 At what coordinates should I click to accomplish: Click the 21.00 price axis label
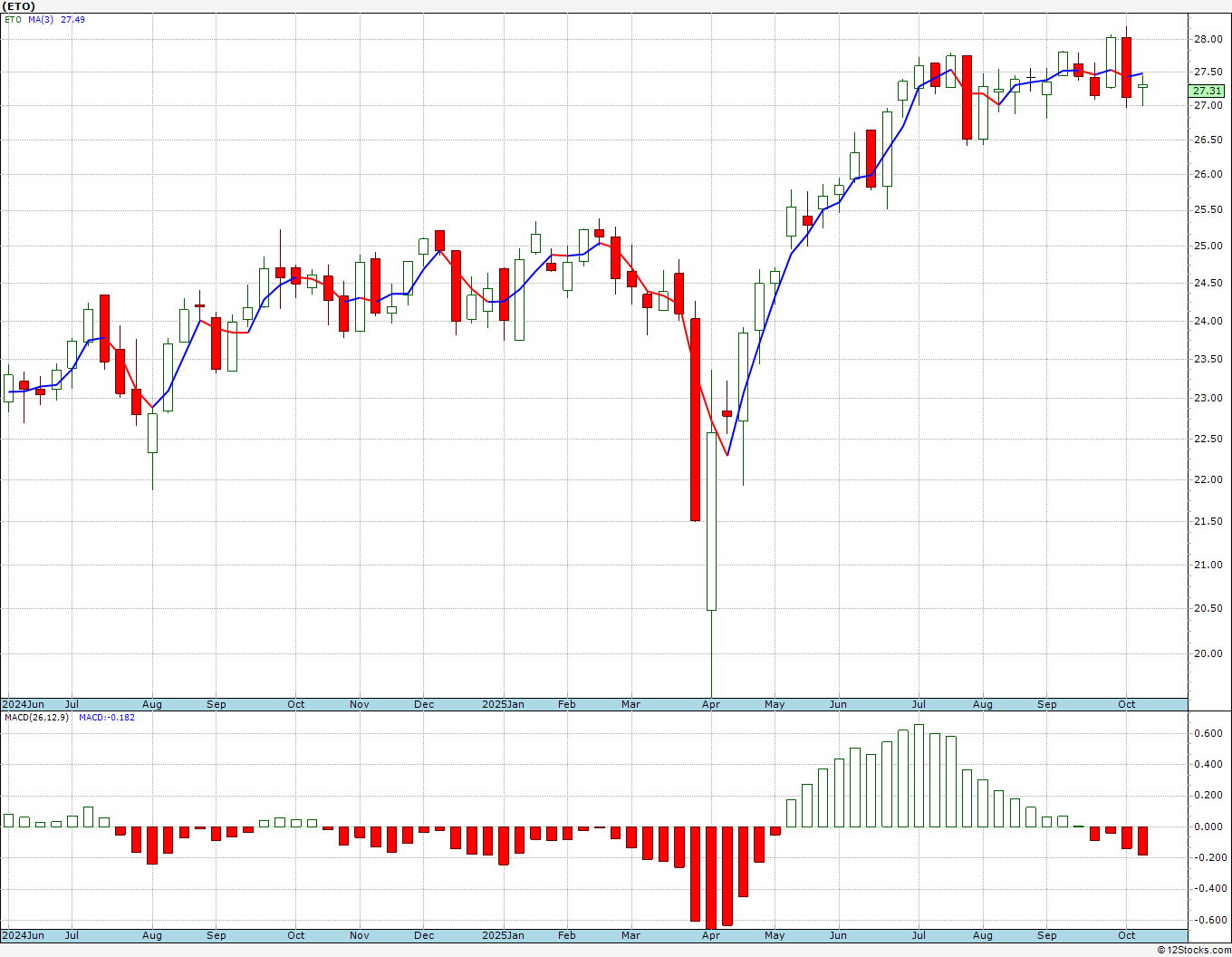(x=1207, y=565)
